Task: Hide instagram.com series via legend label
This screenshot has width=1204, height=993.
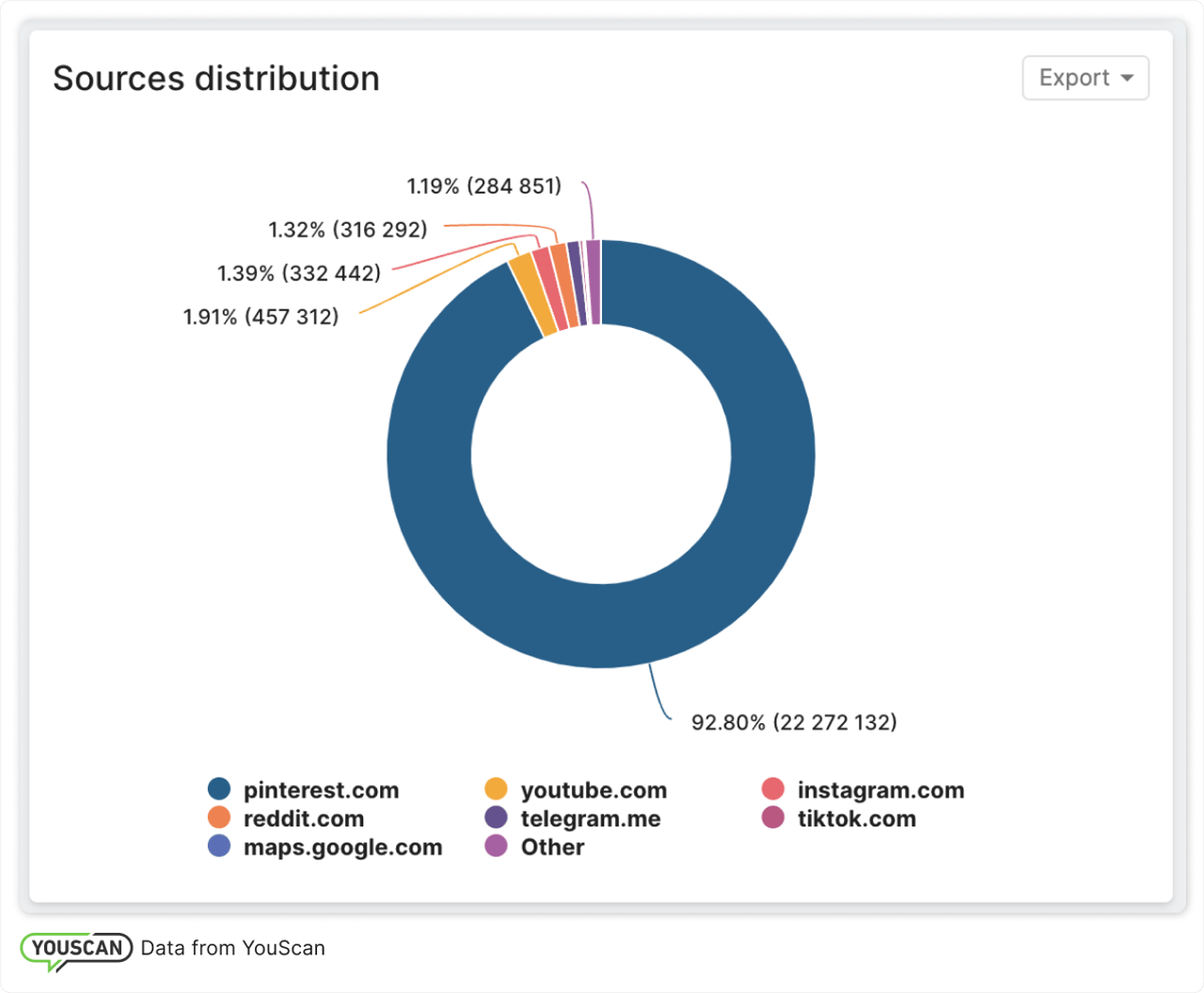Action: pyautogui.click(x=880, y=790)
